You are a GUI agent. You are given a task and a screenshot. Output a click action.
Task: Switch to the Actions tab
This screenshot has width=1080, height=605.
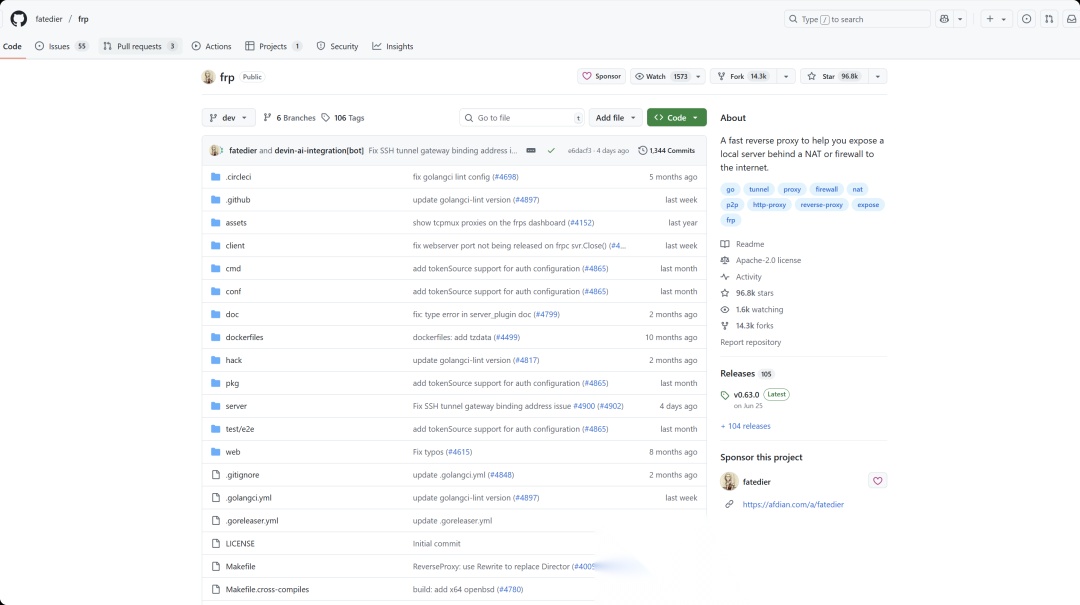click(x=211, y=46)
